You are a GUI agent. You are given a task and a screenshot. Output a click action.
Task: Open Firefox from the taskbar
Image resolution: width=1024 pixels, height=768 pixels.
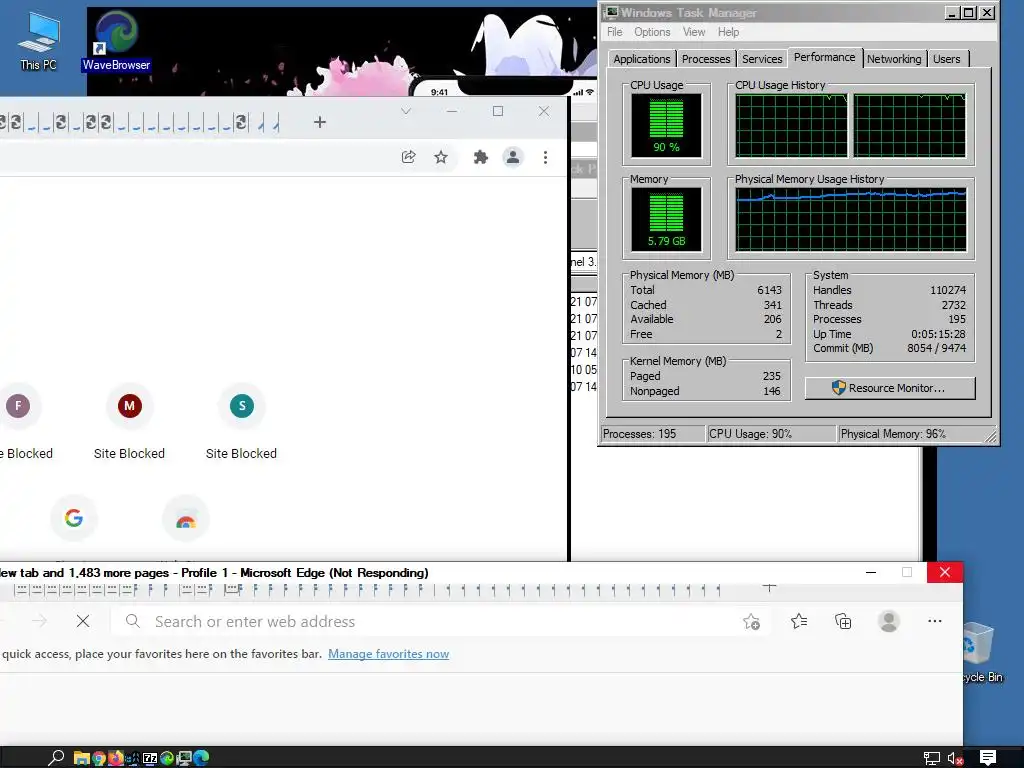[116, 758]
